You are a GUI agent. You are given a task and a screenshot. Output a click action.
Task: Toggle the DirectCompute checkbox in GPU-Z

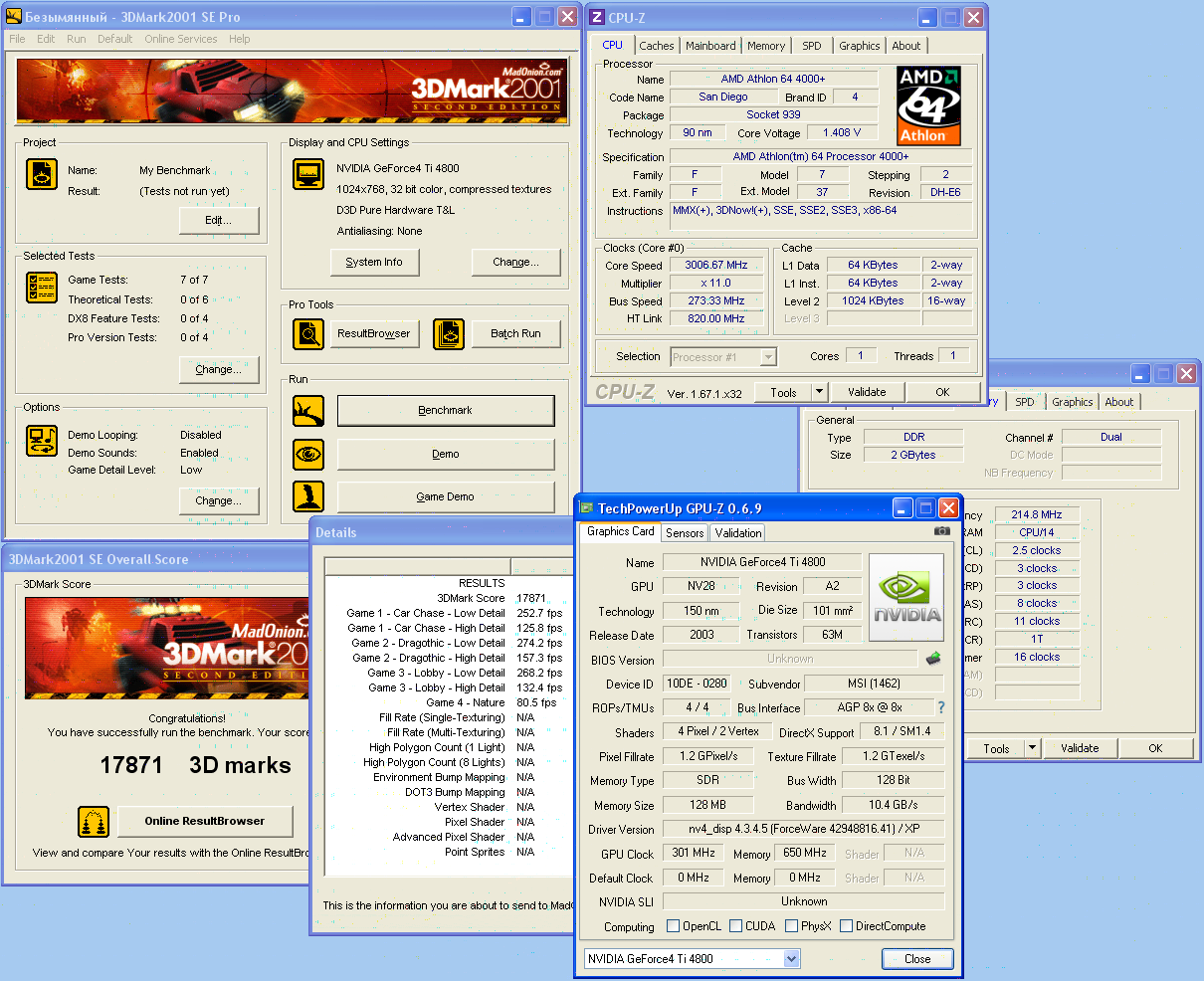click(846, 926)
